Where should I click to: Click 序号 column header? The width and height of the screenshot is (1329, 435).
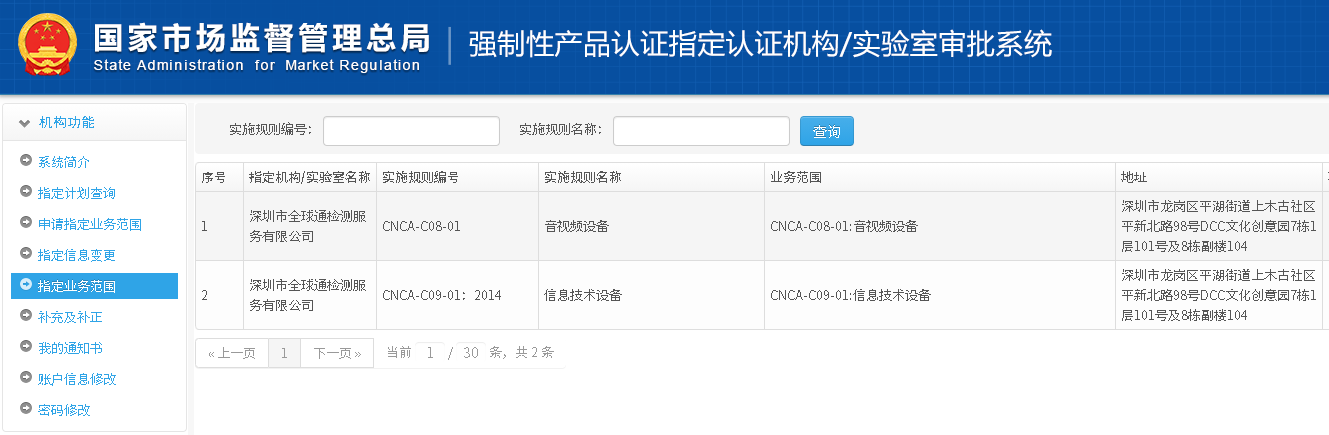tap(219, 177)
